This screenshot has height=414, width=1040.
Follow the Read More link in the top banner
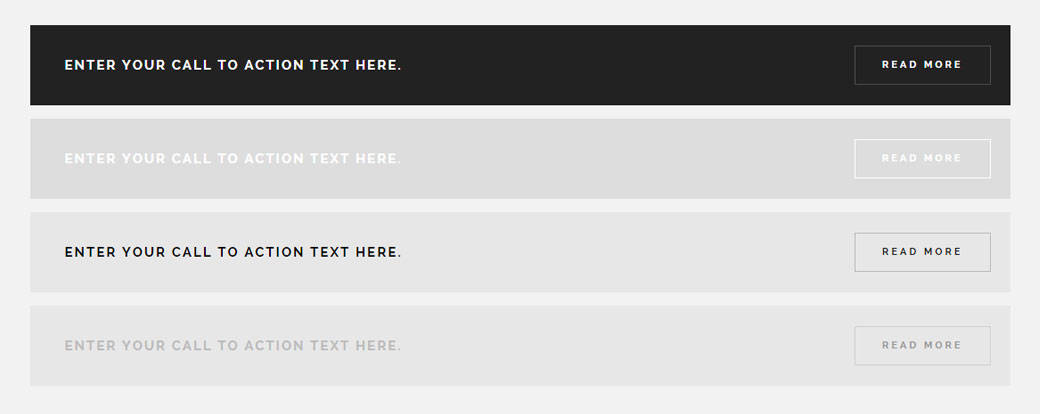[922, 65]
